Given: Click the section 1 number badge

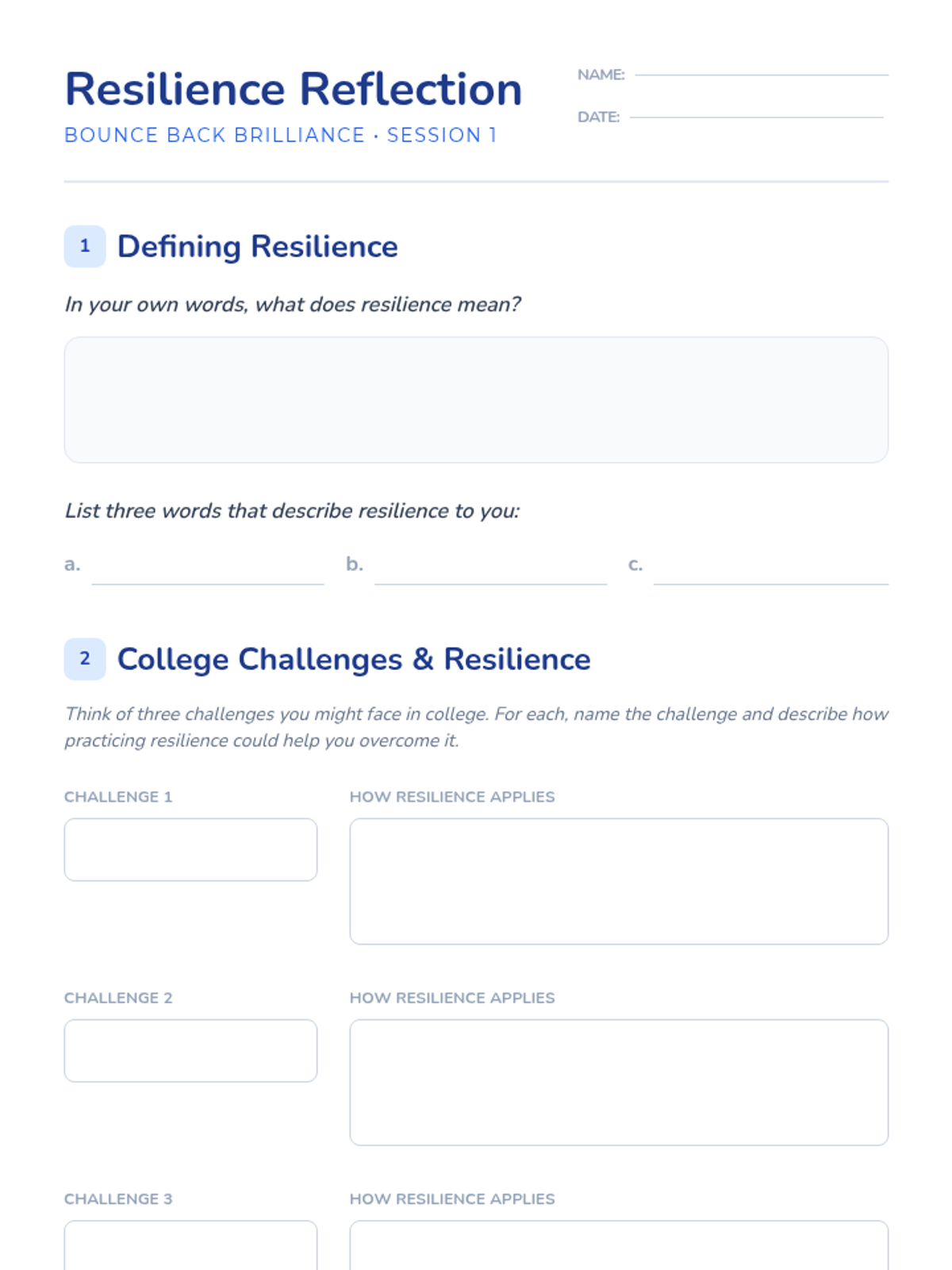Looking at the screenshot, I should click(x=85, y=246).
